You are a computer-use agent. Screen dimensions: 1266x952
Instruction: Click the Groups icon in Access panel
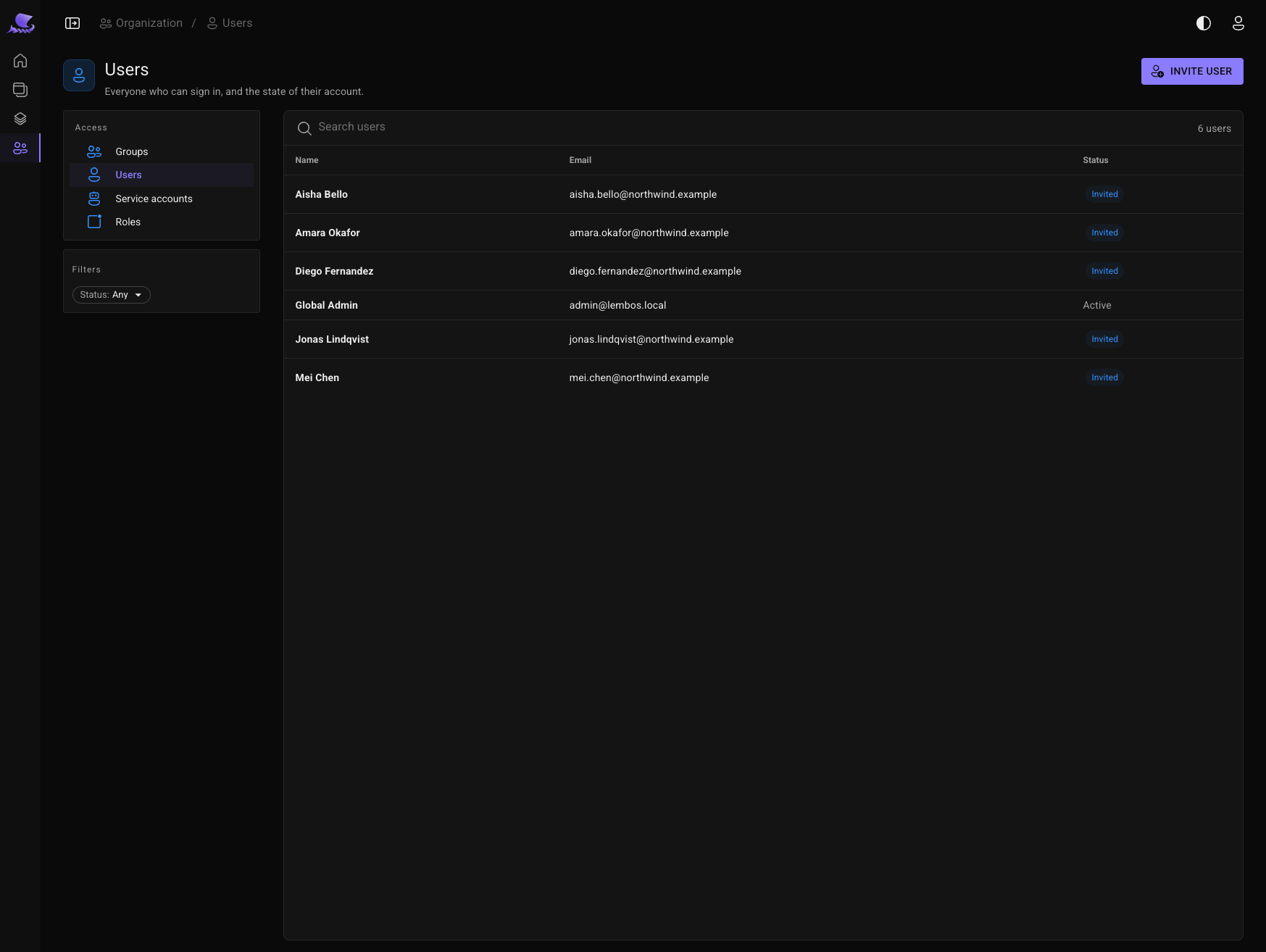[x=94, y=151]
